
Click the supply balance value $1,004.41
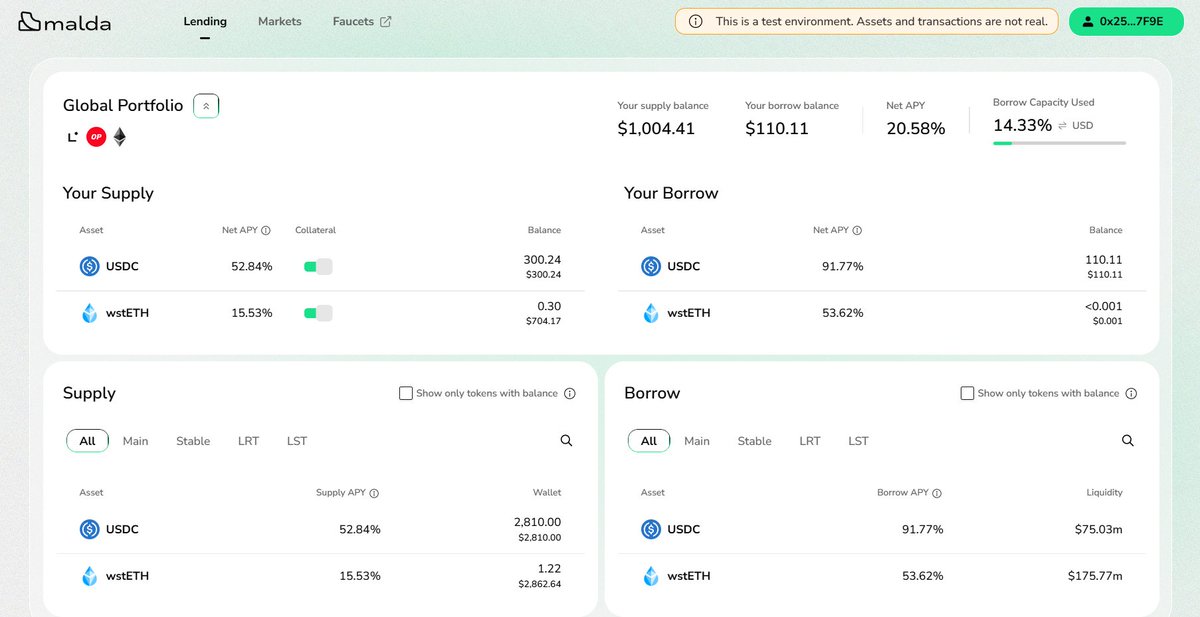pyautogui.click(x=656, y=128)
